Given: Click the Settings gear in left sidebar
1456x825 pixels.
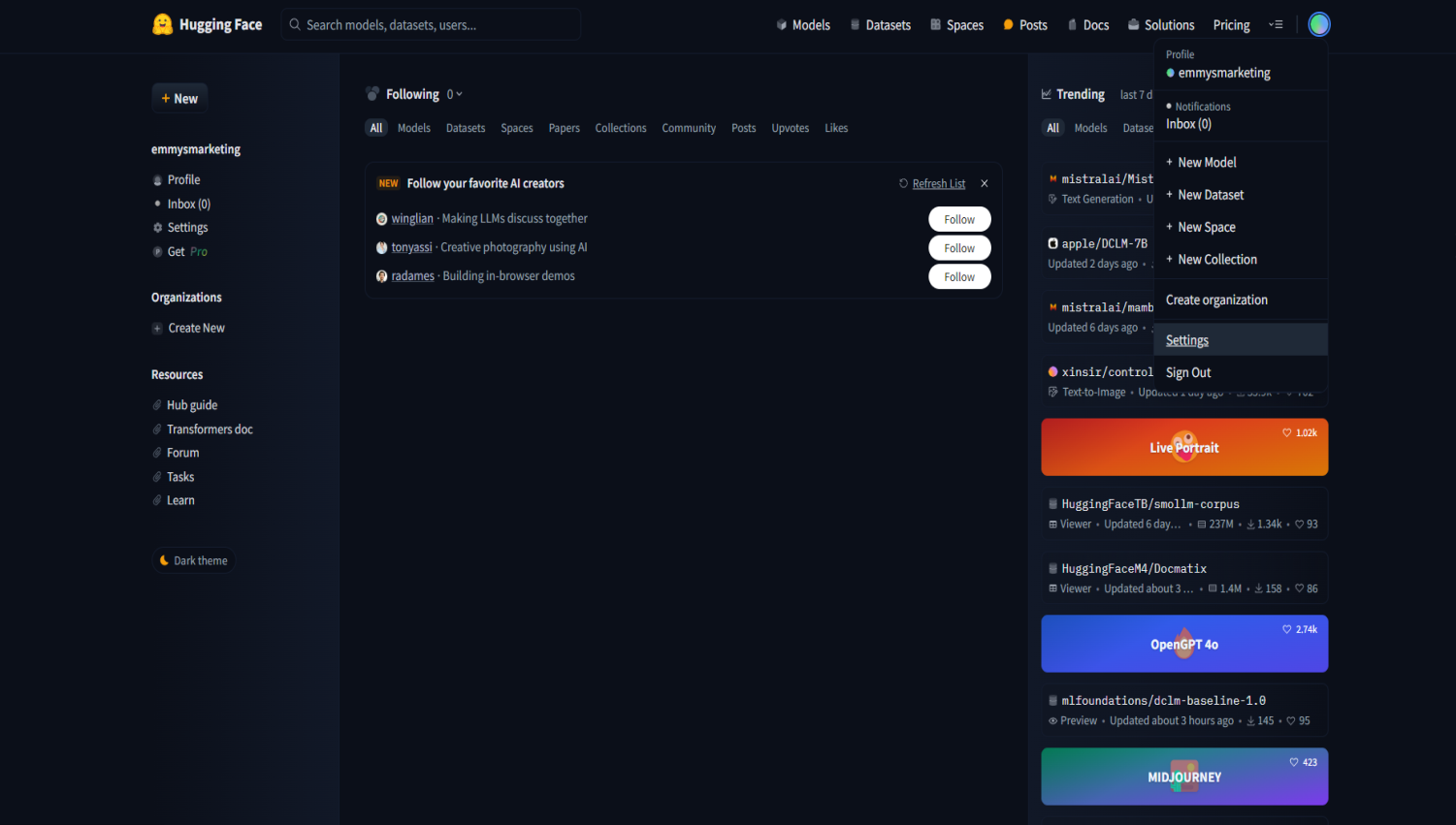Looking at the screenshot, I should (158, 228).
